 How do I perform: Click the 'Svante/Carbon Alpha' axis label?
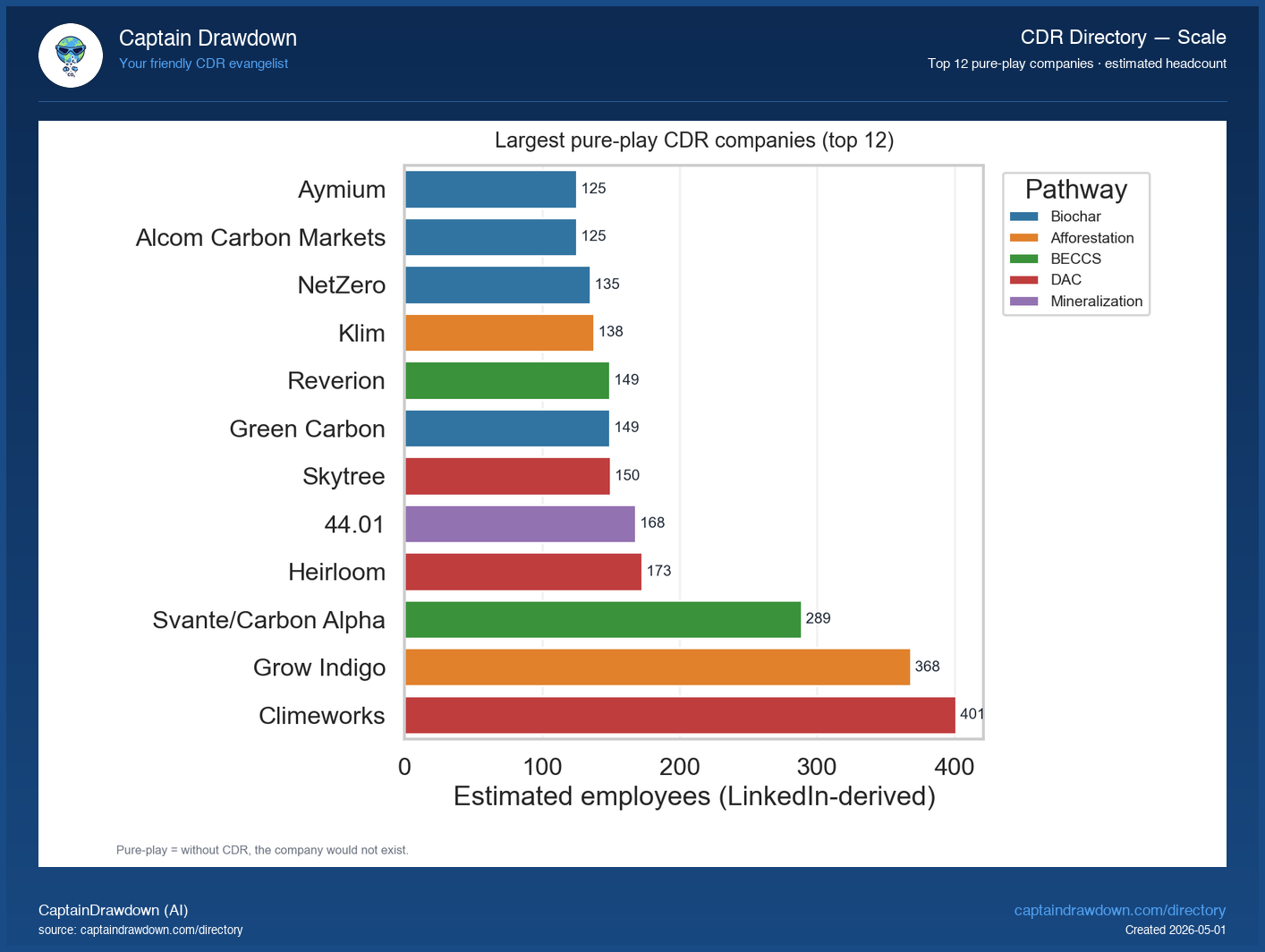pos(268,620)
